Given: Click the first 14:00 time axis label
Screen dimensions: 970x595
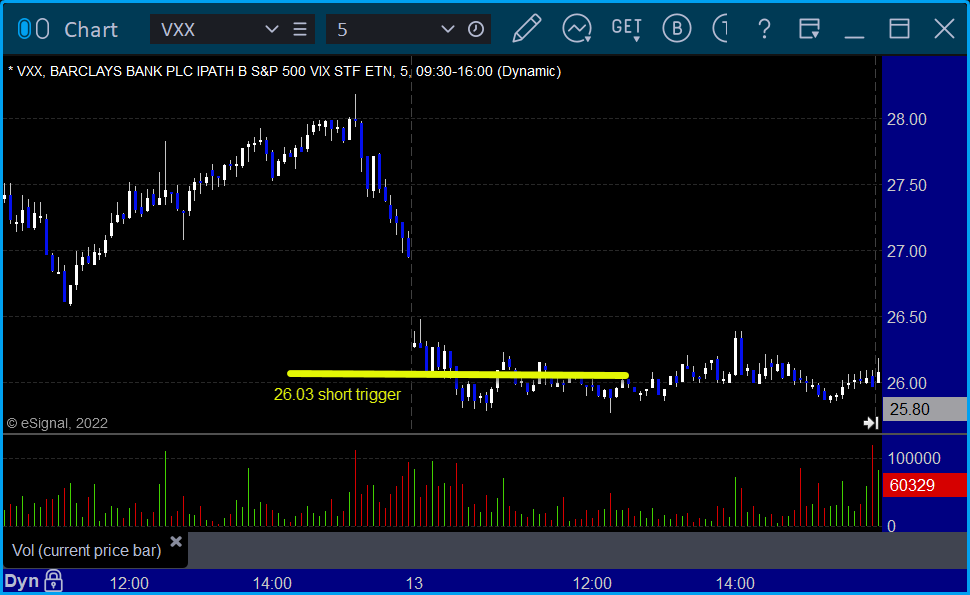Looking at the screenshot, I should [x=272, y=583].
